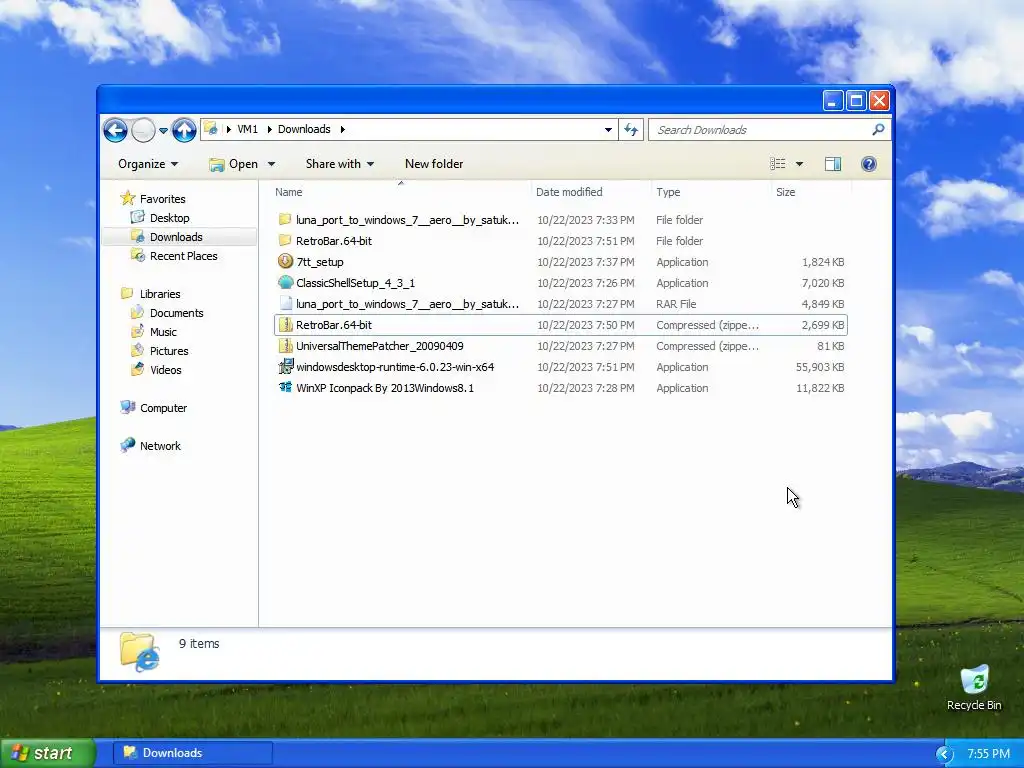This screenshot has width=1024, height=768.
Task: Click the Downloads breadcrumb in the address bar
Action: (304, 129)
